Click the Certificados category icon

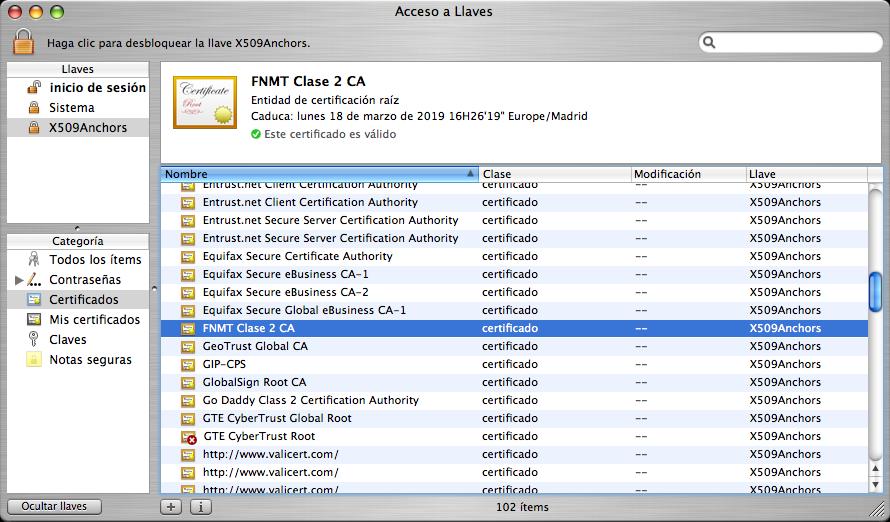34,299
